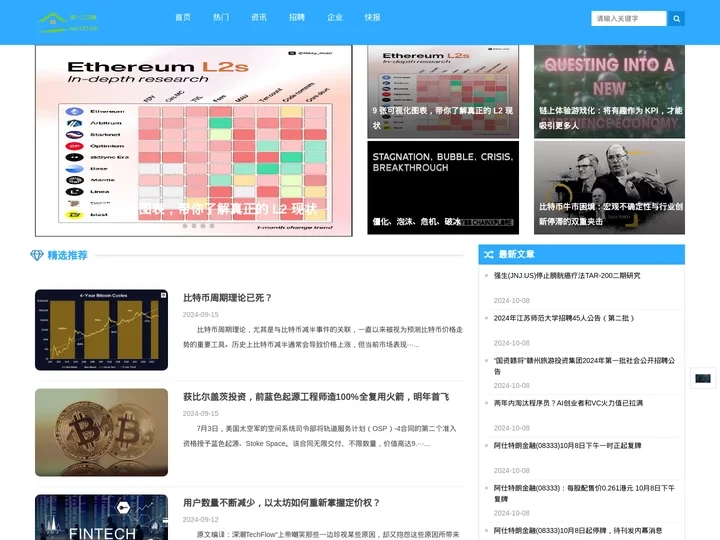Click the floating widget icon on right edge

[x=703, y=378]
